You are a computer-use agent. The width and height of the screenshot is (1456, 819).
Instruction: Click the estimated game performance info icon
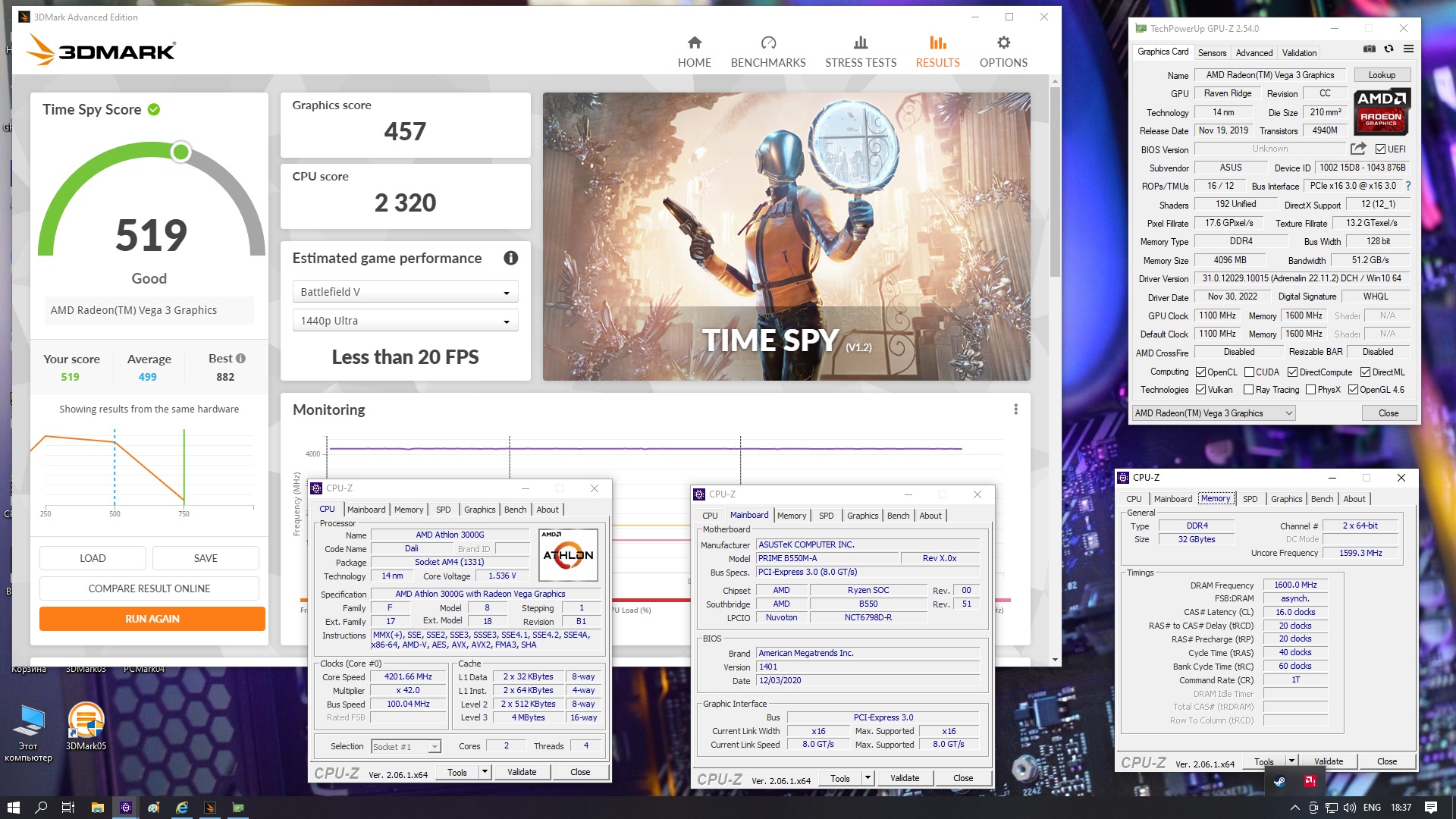[511, 258]
